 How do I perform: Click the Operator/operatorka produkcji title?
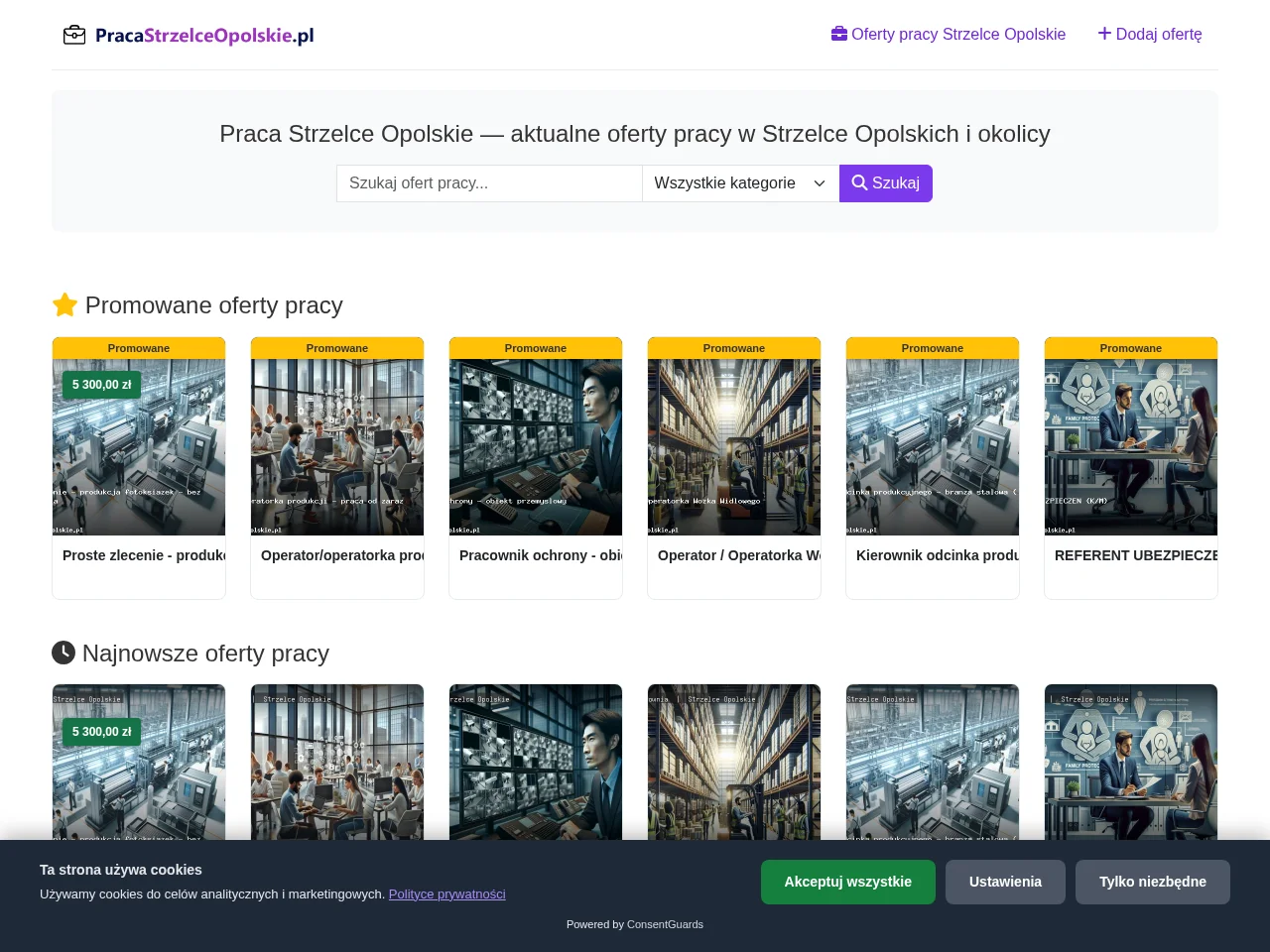point(342,555)
